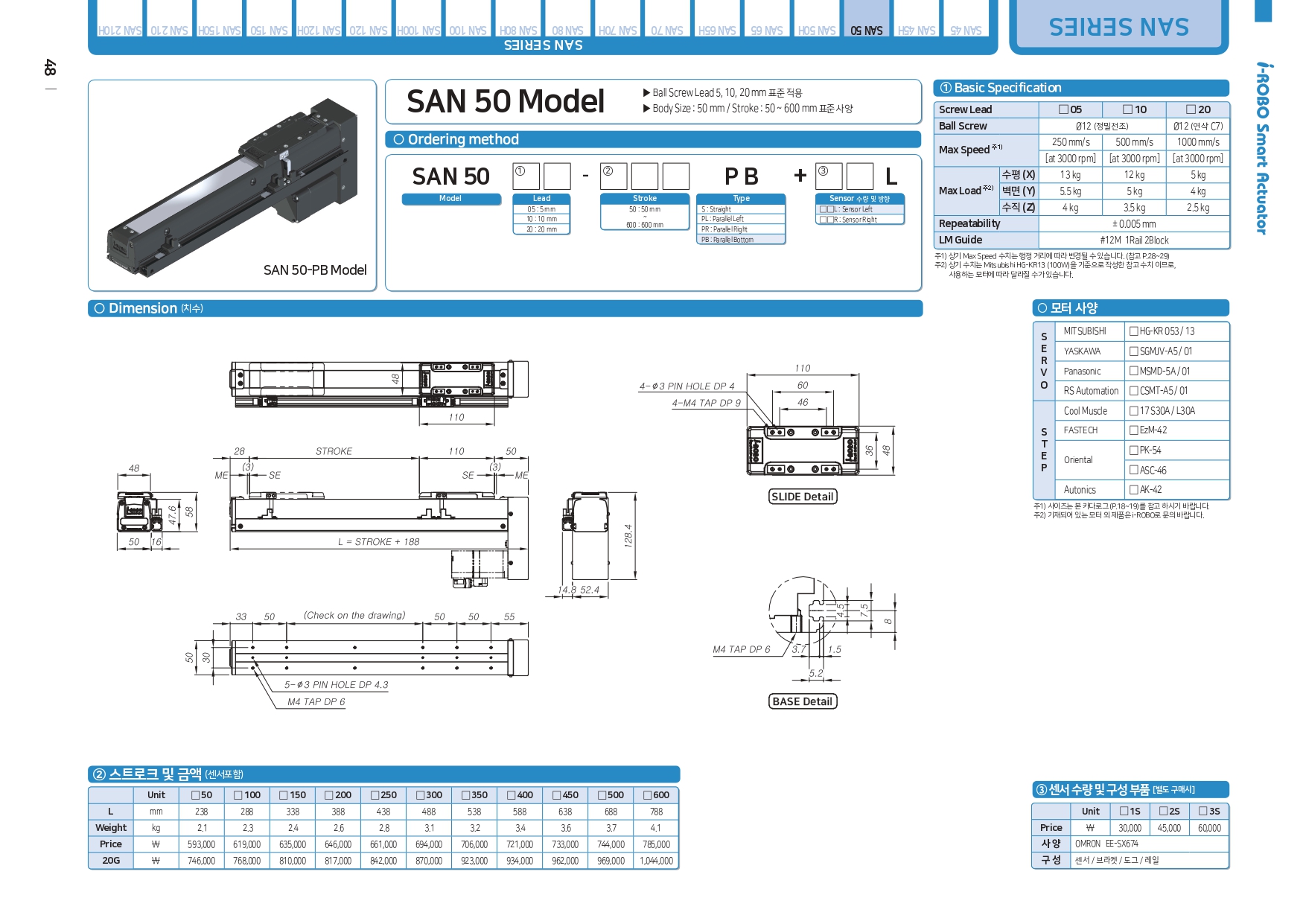
Task: Click the SLIDE Detail label
Action: 803,497
